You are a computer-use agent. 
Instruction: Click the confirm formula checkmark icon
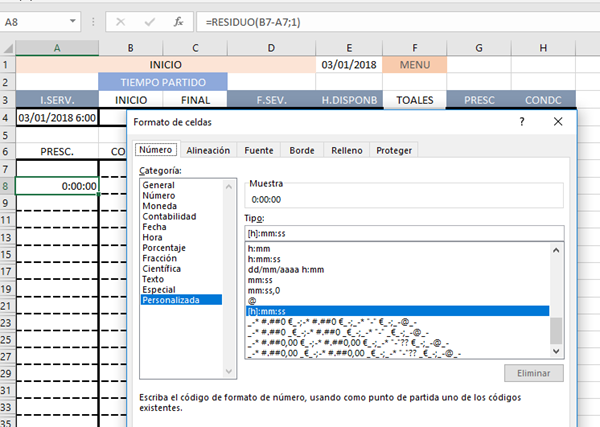pyautogui.click(x=148, y=21)
